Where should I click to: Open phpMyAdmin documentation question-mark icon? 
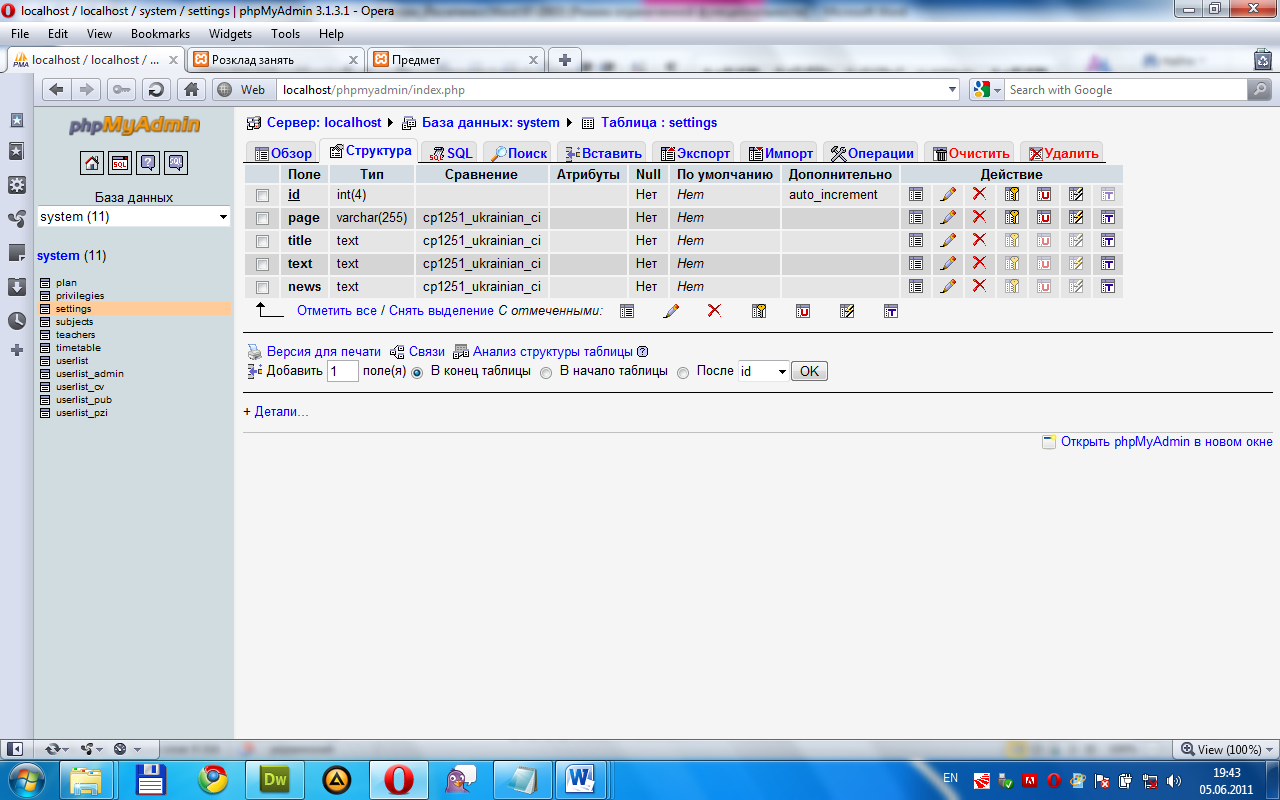click(148, 163)
